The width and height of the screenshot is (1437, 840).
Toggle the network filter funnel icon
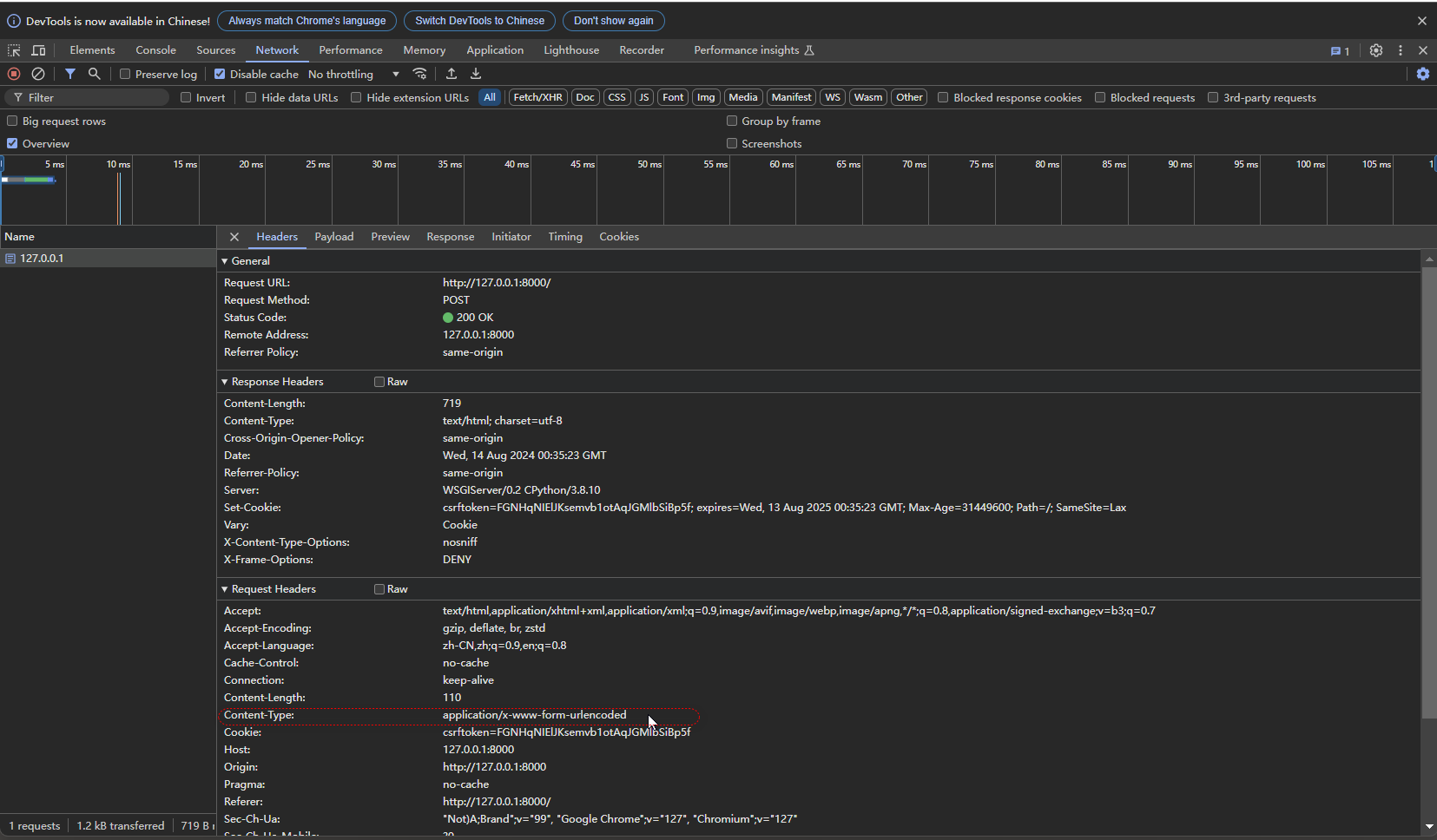coord(70,74)
